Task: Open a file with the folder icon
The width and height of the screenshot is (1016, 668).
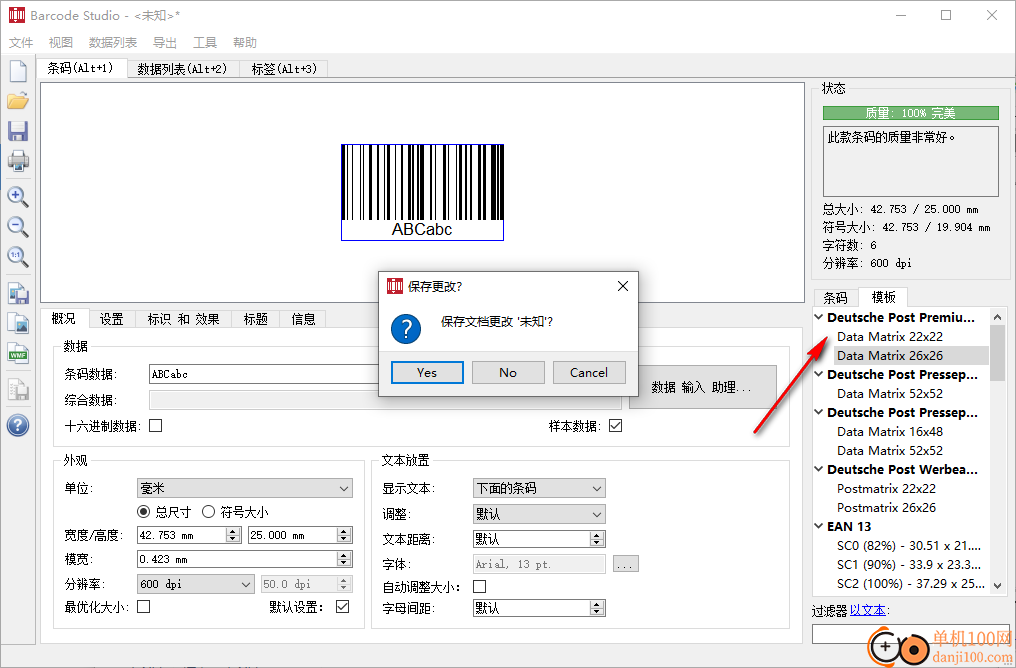Action: point(17,101)
